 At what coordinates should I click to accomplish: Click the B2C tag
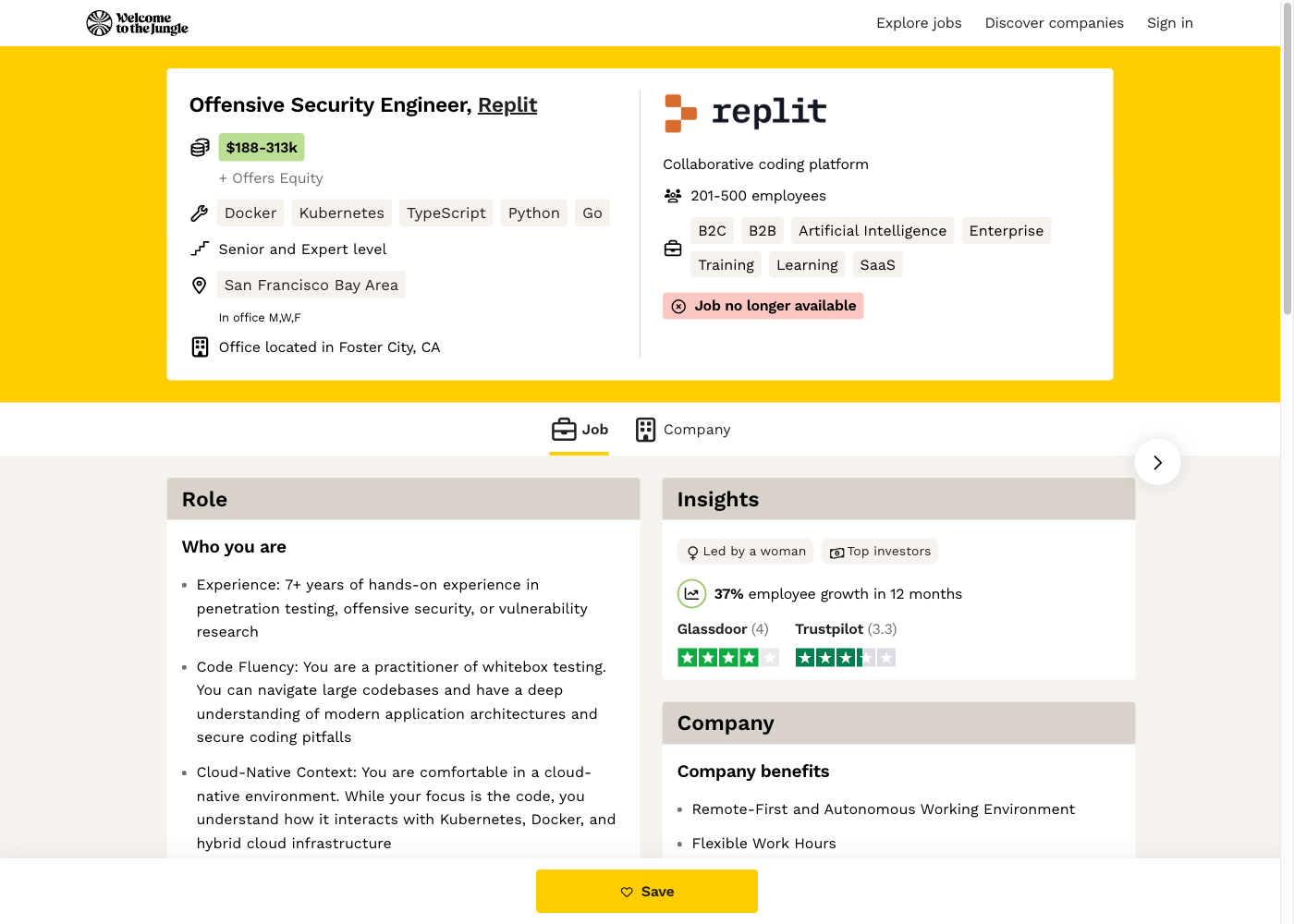[713, 231]
